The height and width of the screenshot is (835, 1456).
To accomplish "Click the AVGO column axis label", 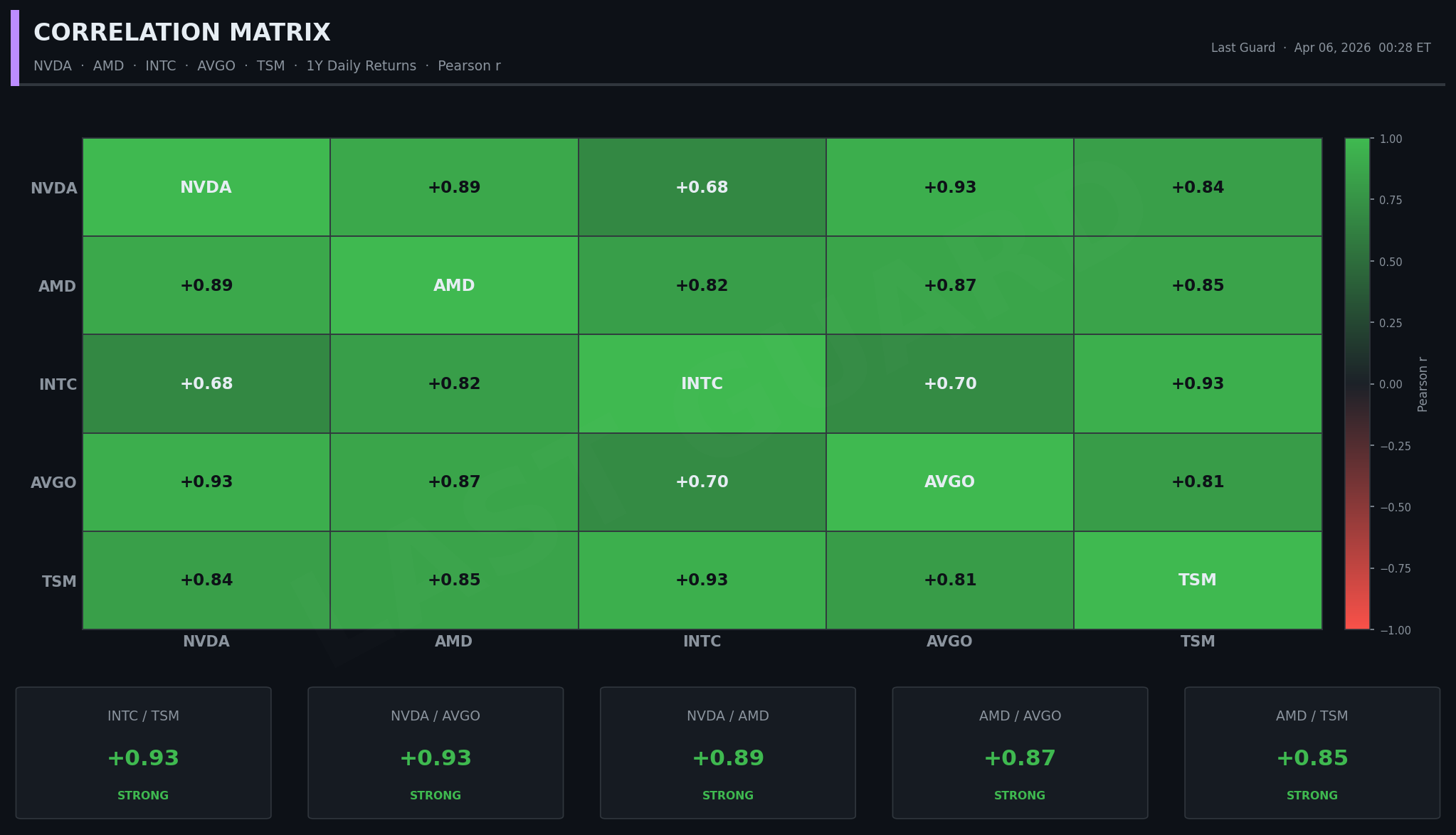I will tap(949, 642).
